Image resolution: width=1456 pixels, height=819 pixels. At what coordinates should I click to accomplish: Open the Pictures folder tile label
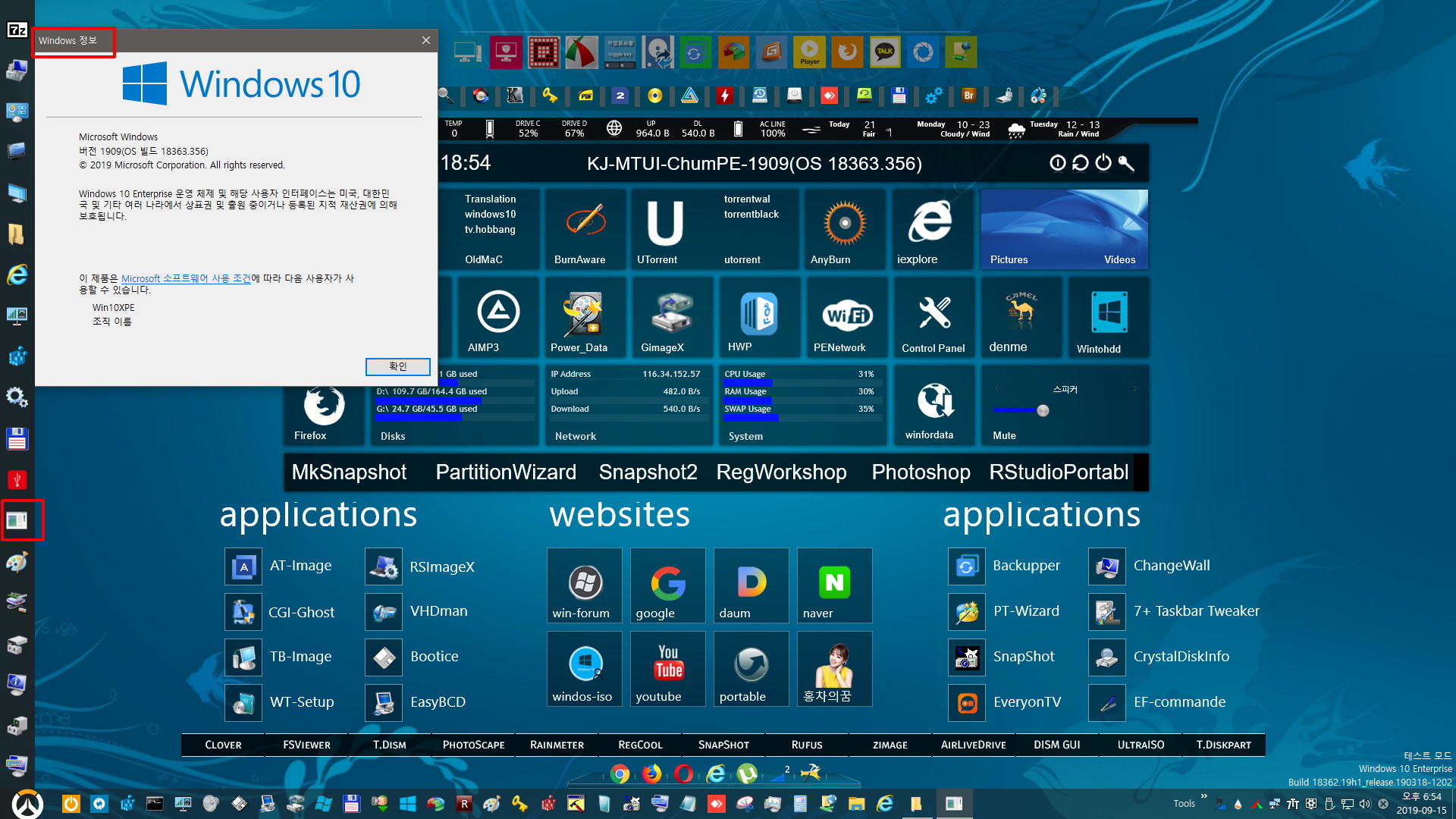(1009, 259)
